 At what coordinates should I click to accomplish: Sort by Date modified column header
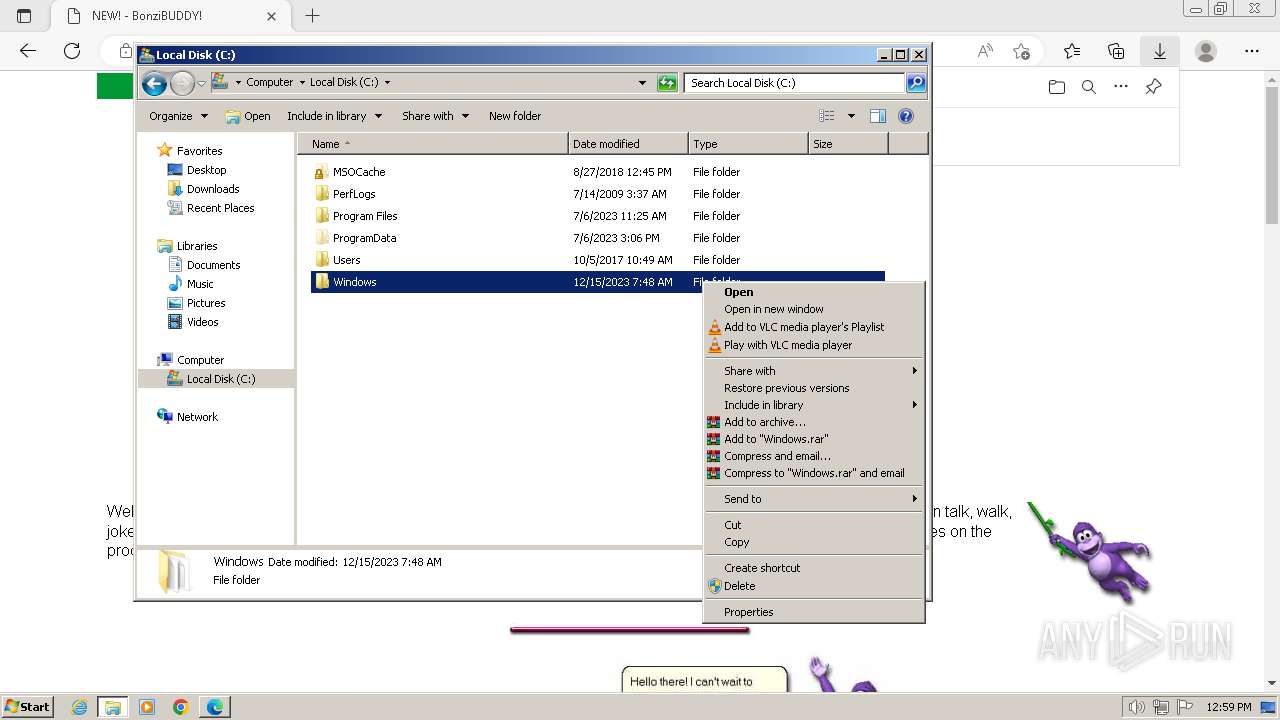628,144
